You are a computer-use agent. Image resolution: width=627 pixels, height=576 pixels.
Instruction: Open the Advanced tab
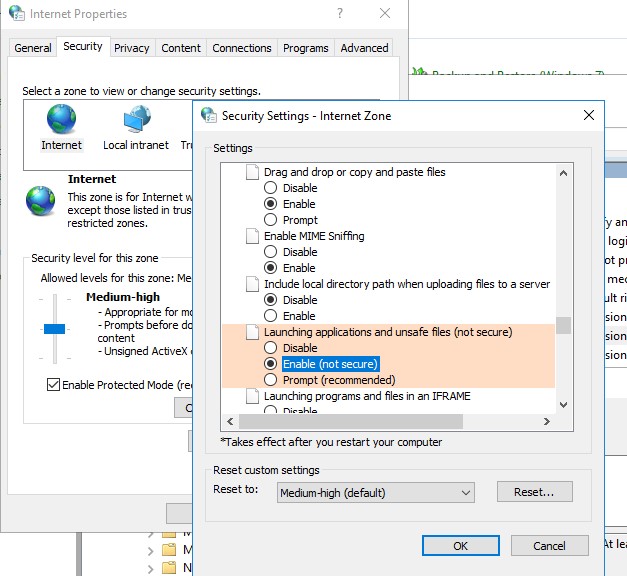364,48
